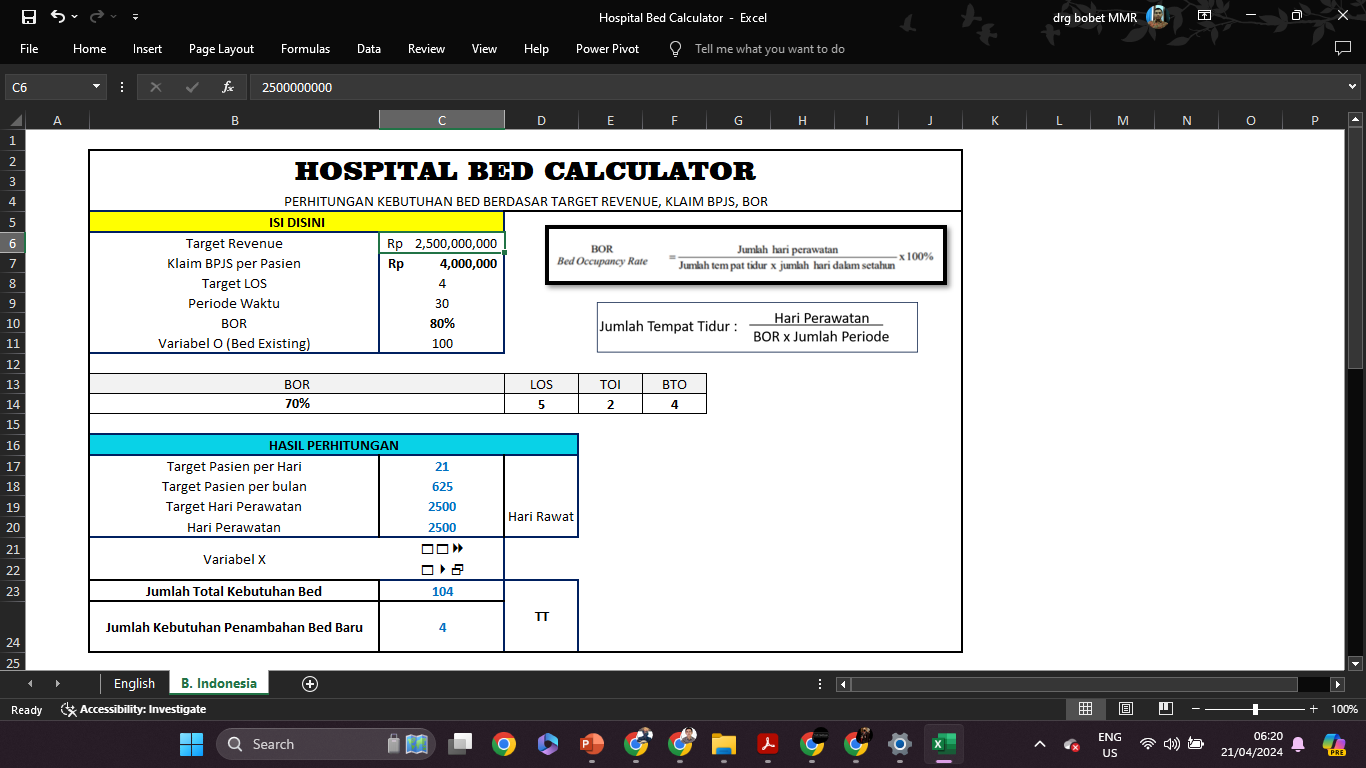Switch to the Review tab
1366x768 pixels.
426,49
